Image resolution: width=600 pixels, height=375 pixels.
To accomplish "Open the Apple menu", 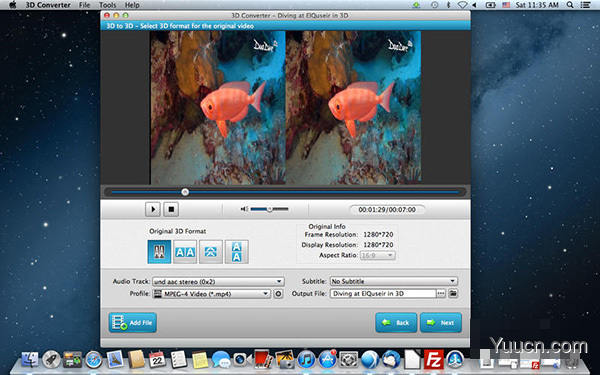I will [x=13, y=5].
